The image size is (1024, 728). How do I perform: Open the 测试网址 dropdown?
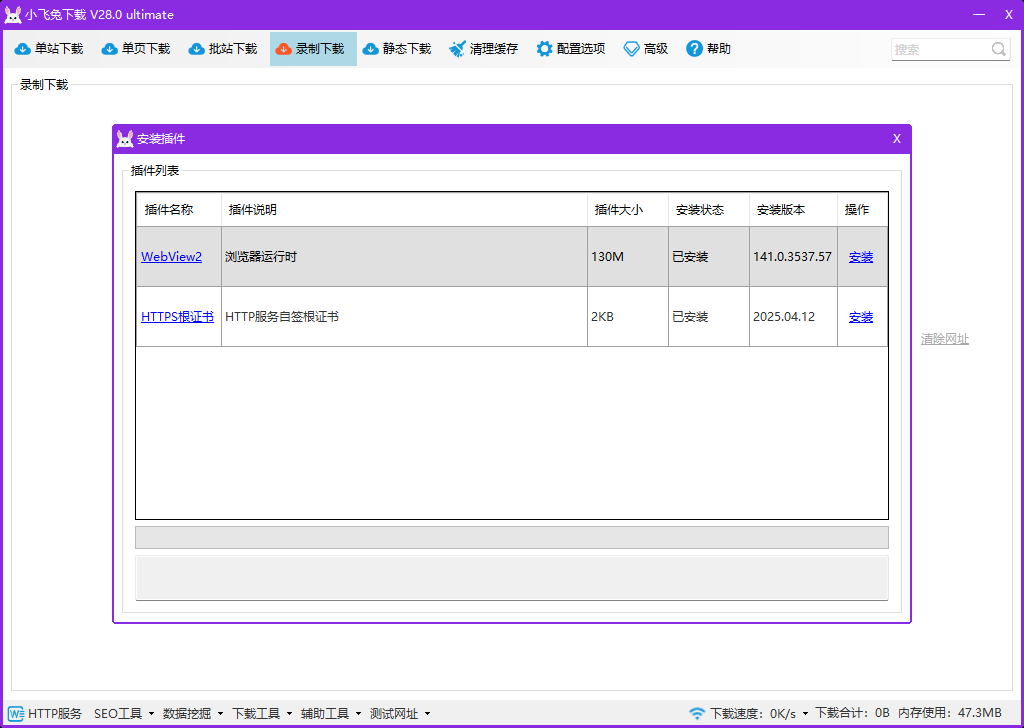(400, 713)
